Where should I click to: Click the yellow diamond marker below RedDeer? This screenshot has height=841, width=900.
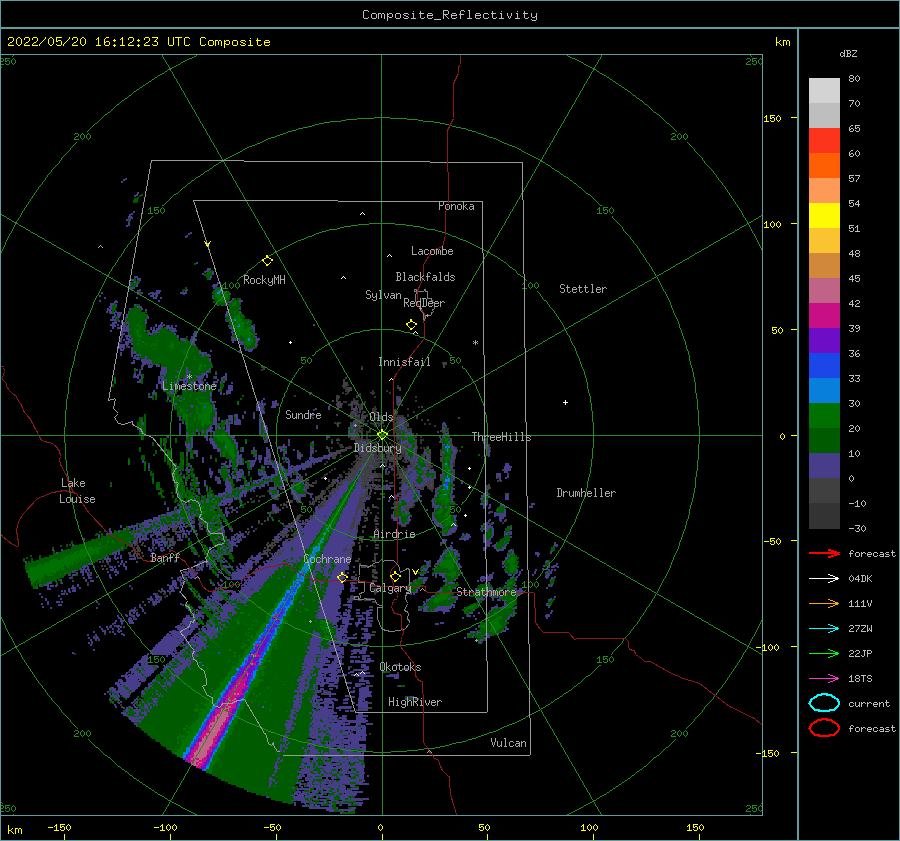point(411,325)
